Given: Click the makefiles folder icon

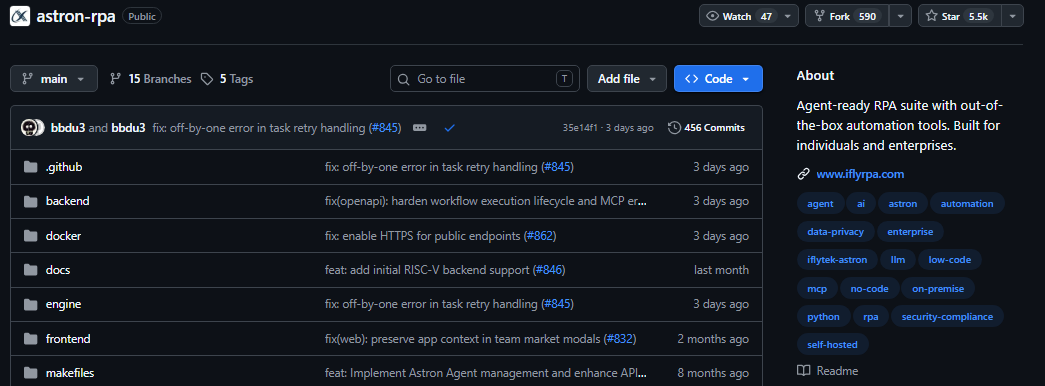Looking at the screenshot, I should click(x=30, y=373).
